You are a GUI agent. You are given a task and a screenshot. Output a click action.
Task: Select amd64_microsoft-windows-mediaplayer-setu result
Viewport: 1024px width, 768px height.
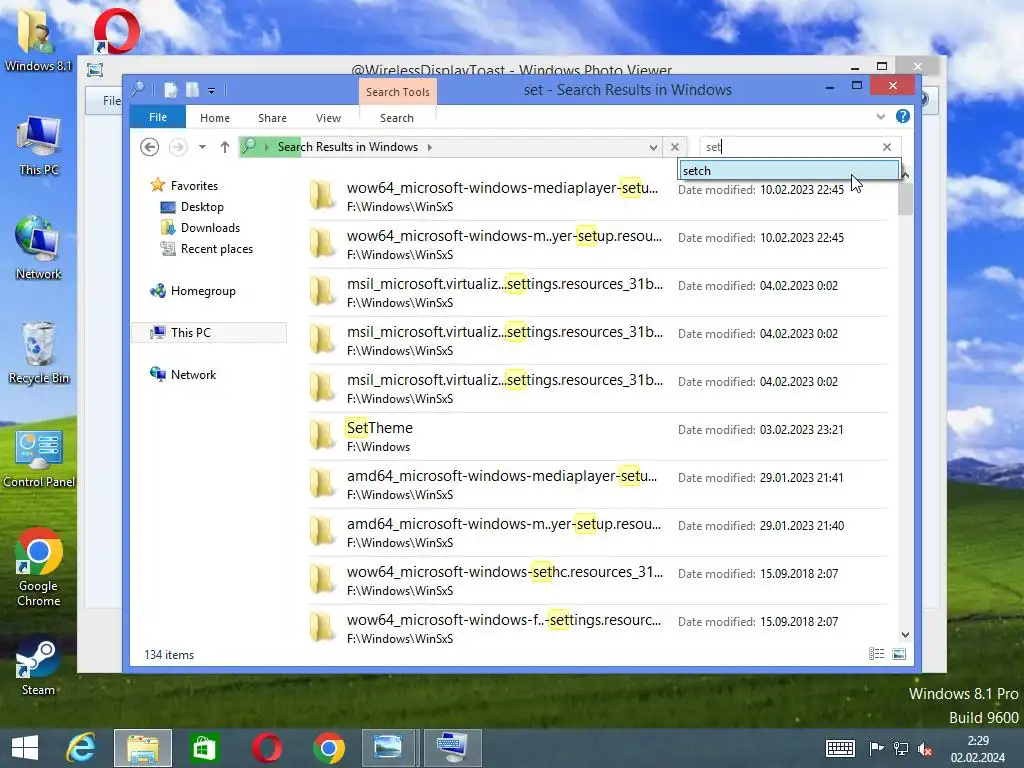point(598,484)
